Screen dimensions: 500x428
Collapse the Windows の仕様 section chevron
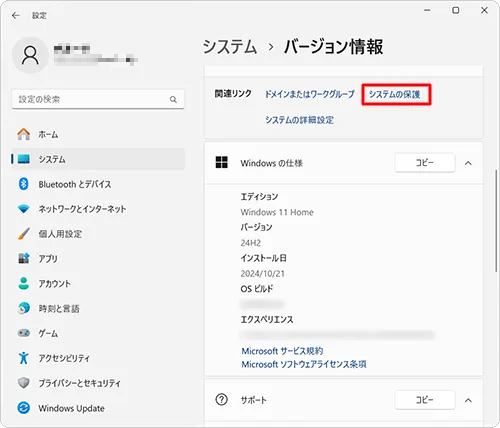468,163
